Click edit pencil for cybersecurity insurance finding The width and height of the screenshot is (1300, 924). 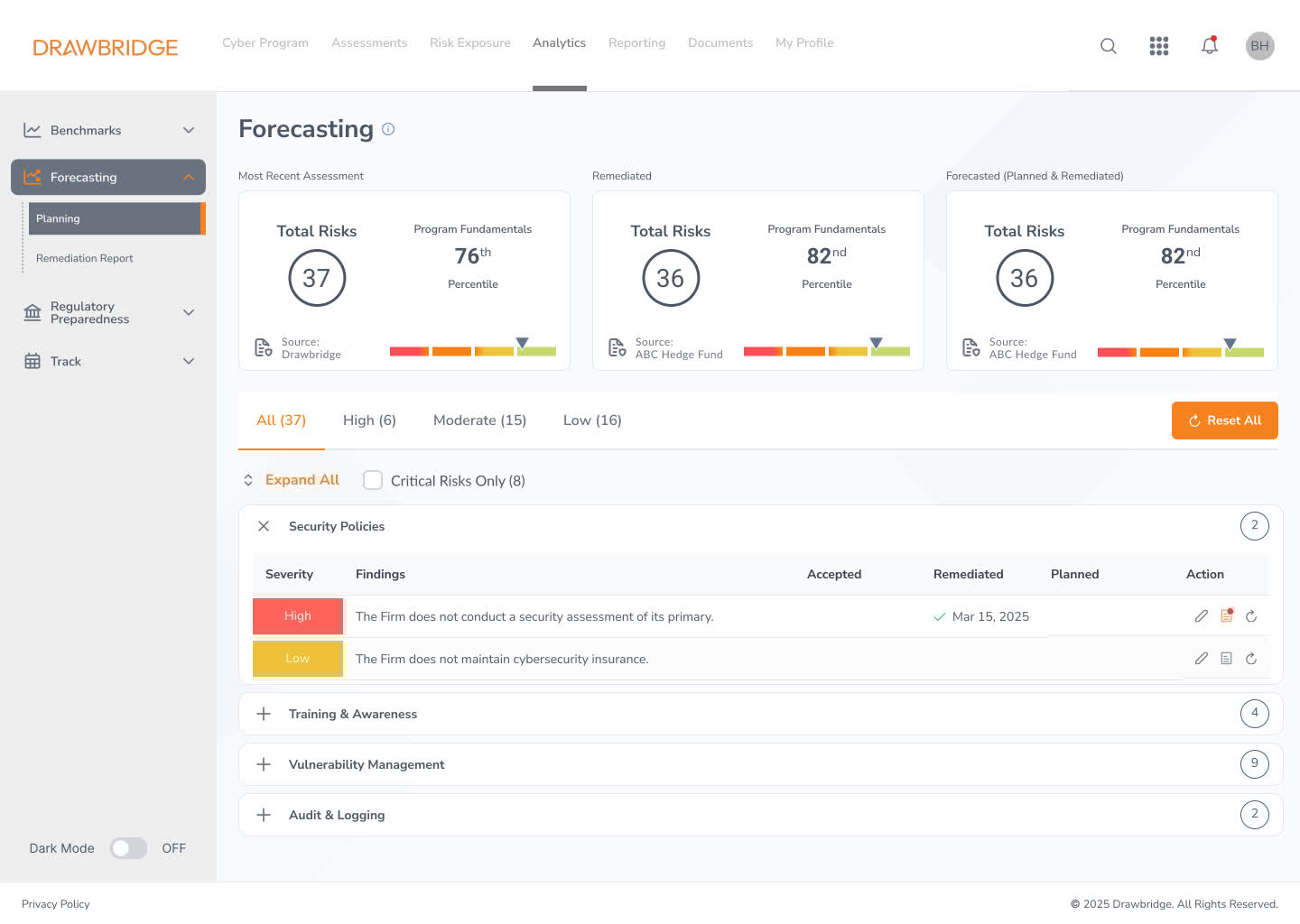(x=1201, y=659)
